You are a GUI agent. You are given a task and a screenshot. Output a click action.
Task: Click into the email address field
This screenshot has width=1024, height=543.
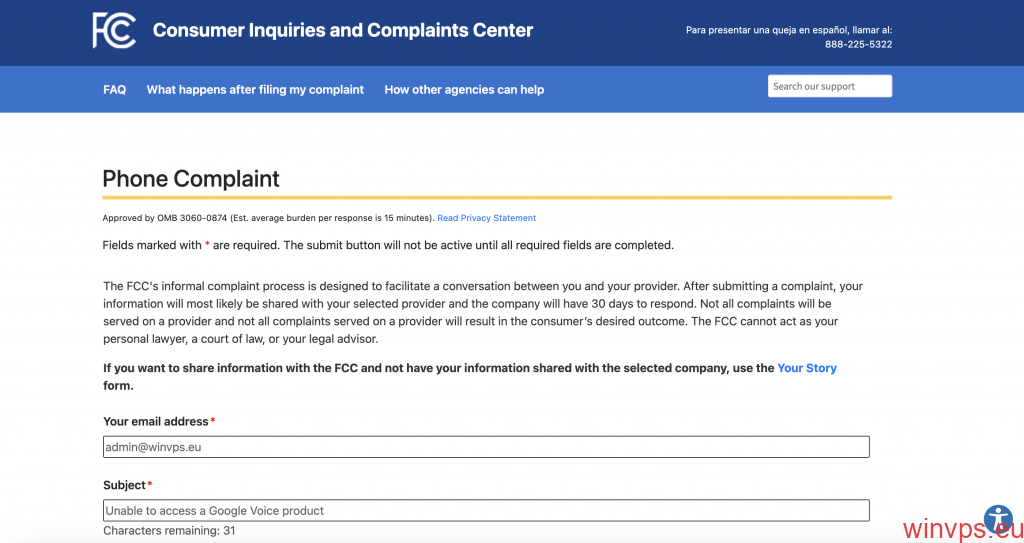[x=486, y=447]
